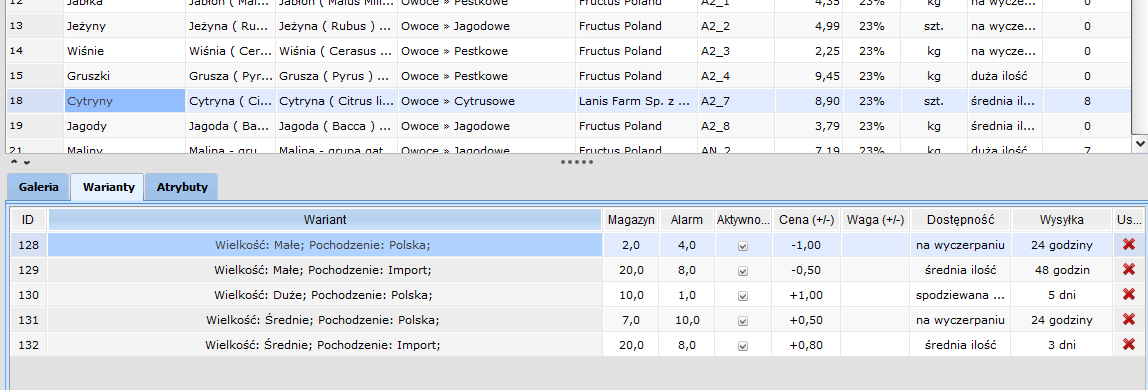Sort by the Dostępność column header

[x=960, y=220]
